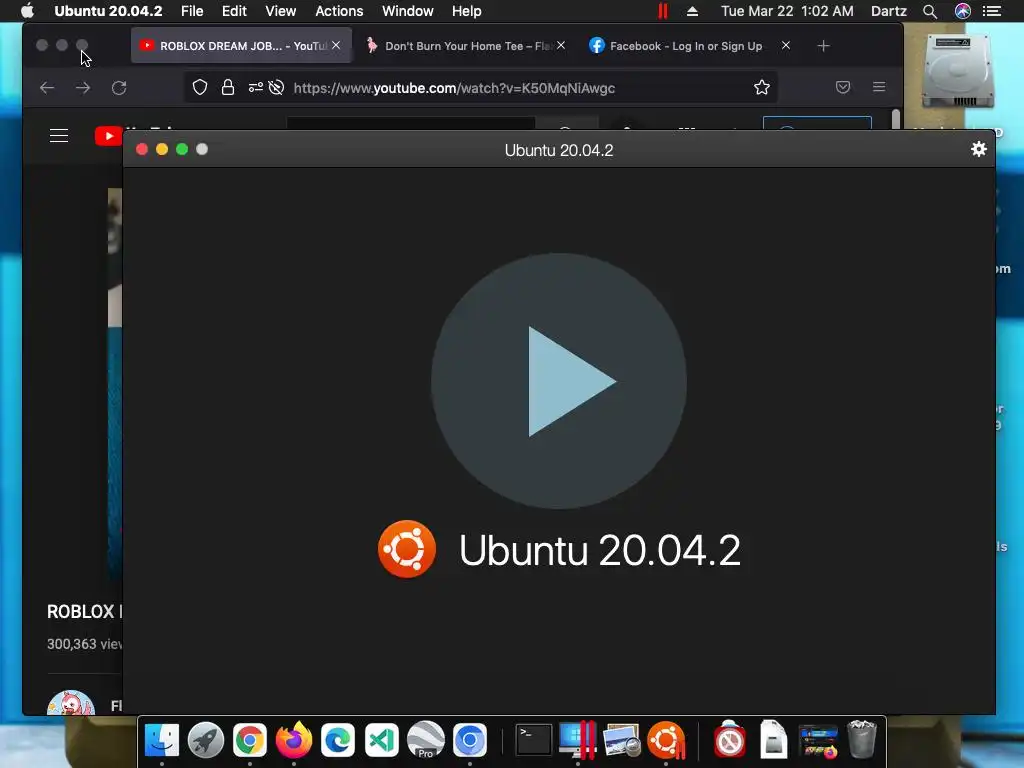The width and height of the screenshot is (1024, 768).
Task: Open the Window menu
Action: point(408,11)
